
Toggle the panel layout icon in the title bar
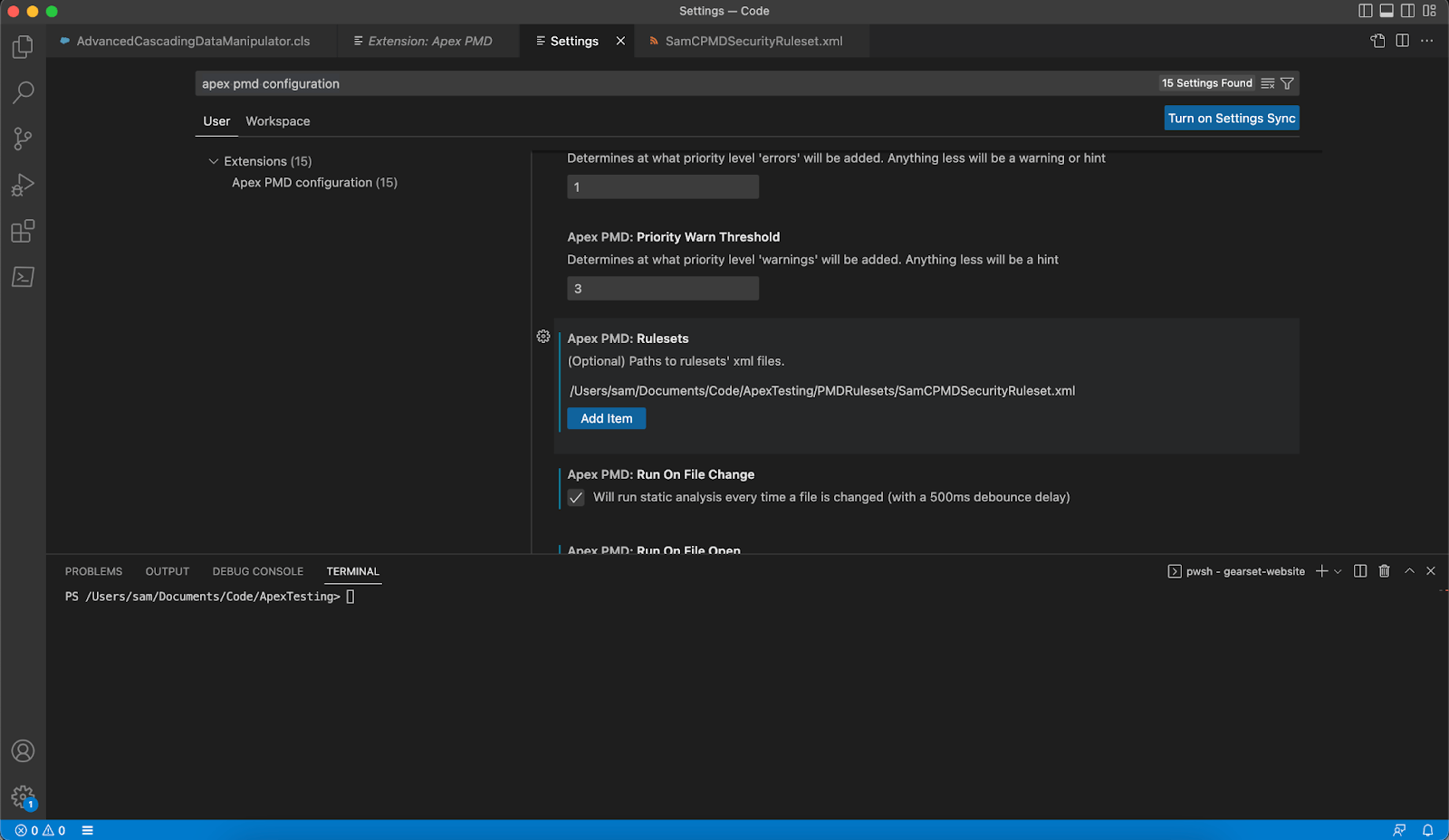pos(1385,11)
